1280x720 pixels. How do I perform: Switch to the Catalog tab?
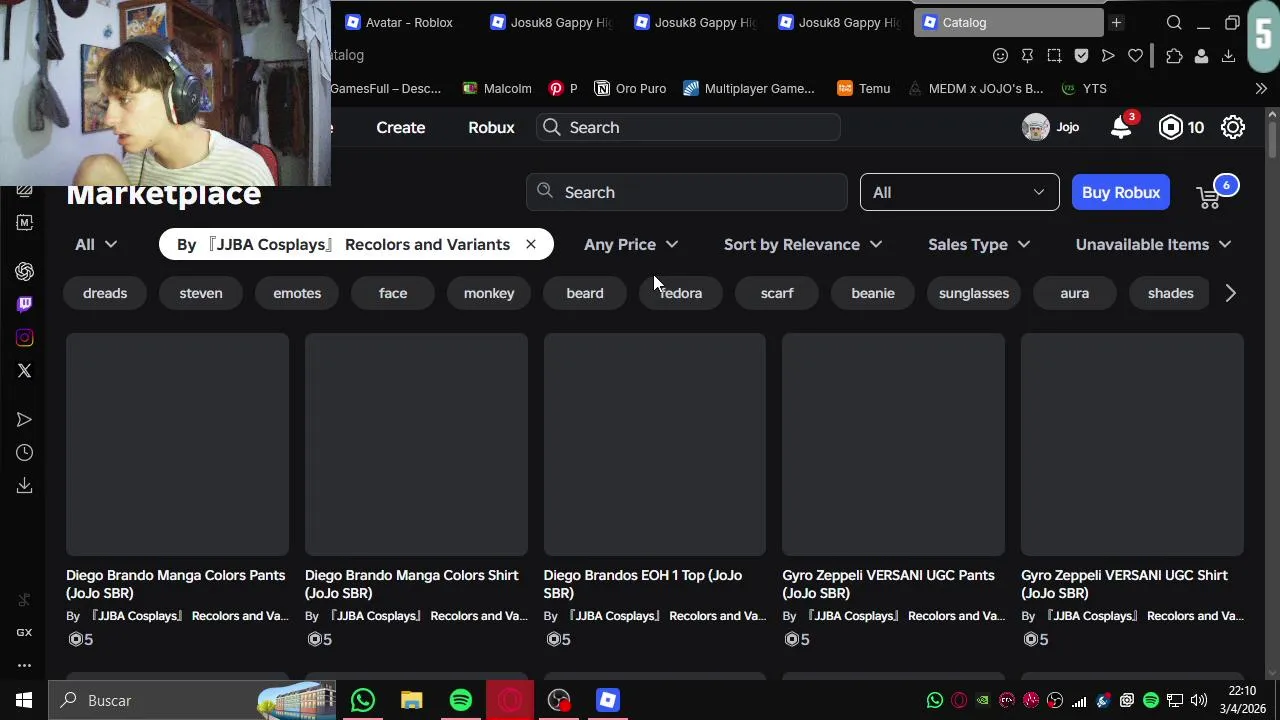pos(1008,22)
